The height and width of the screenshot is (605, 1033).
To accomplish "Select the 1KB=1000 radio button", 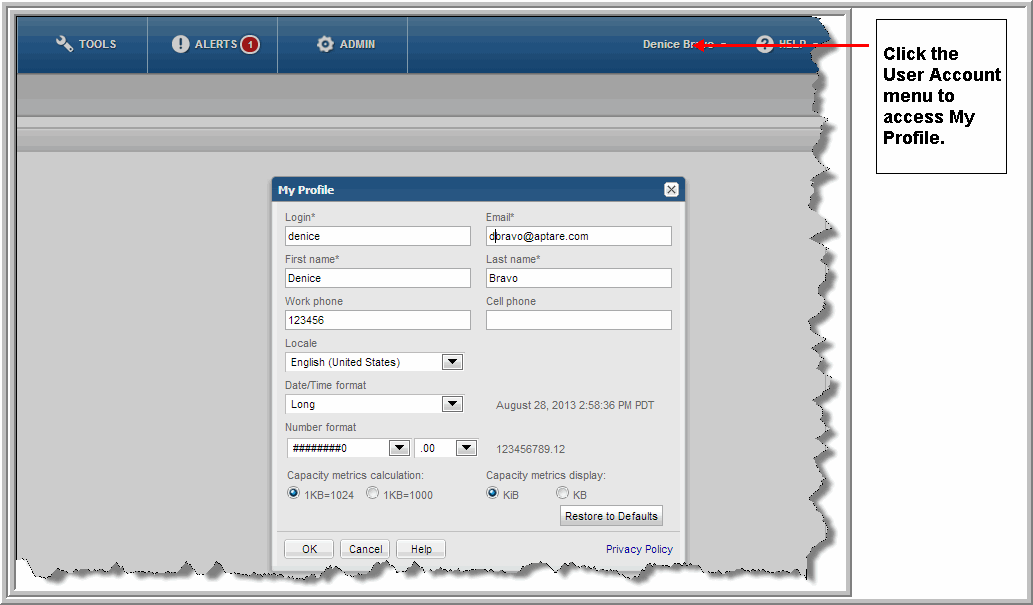I will click(x=372, y=493).
